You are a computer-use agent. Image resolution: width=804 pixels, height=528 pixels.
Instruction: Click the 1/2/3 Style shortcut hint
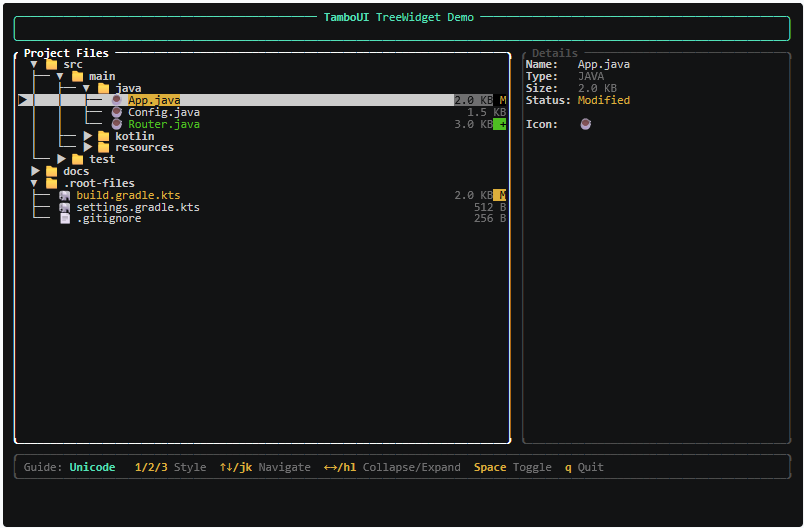(x=170, y=467)
